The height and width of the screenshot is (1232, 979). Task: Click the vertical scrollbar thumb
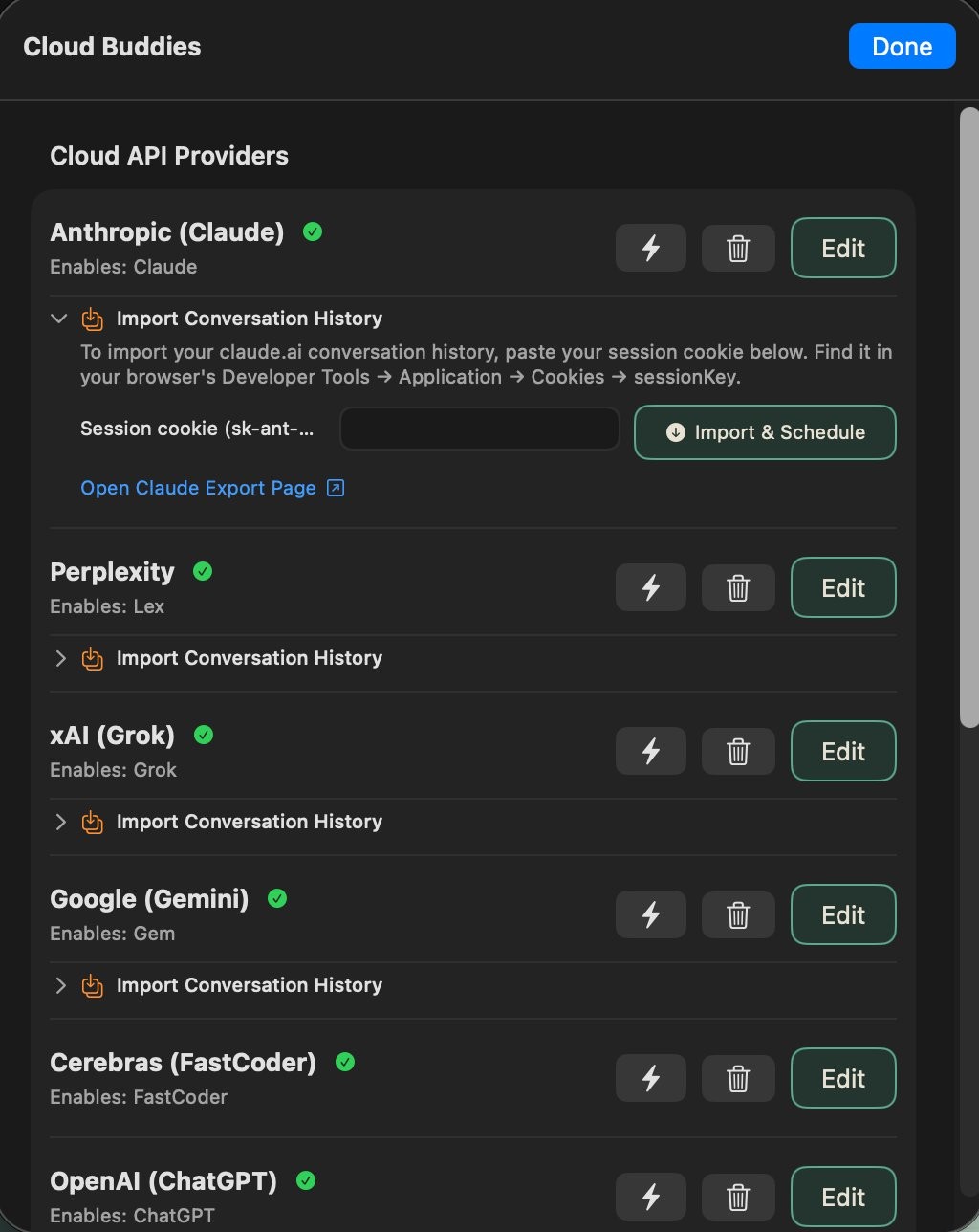968,416
